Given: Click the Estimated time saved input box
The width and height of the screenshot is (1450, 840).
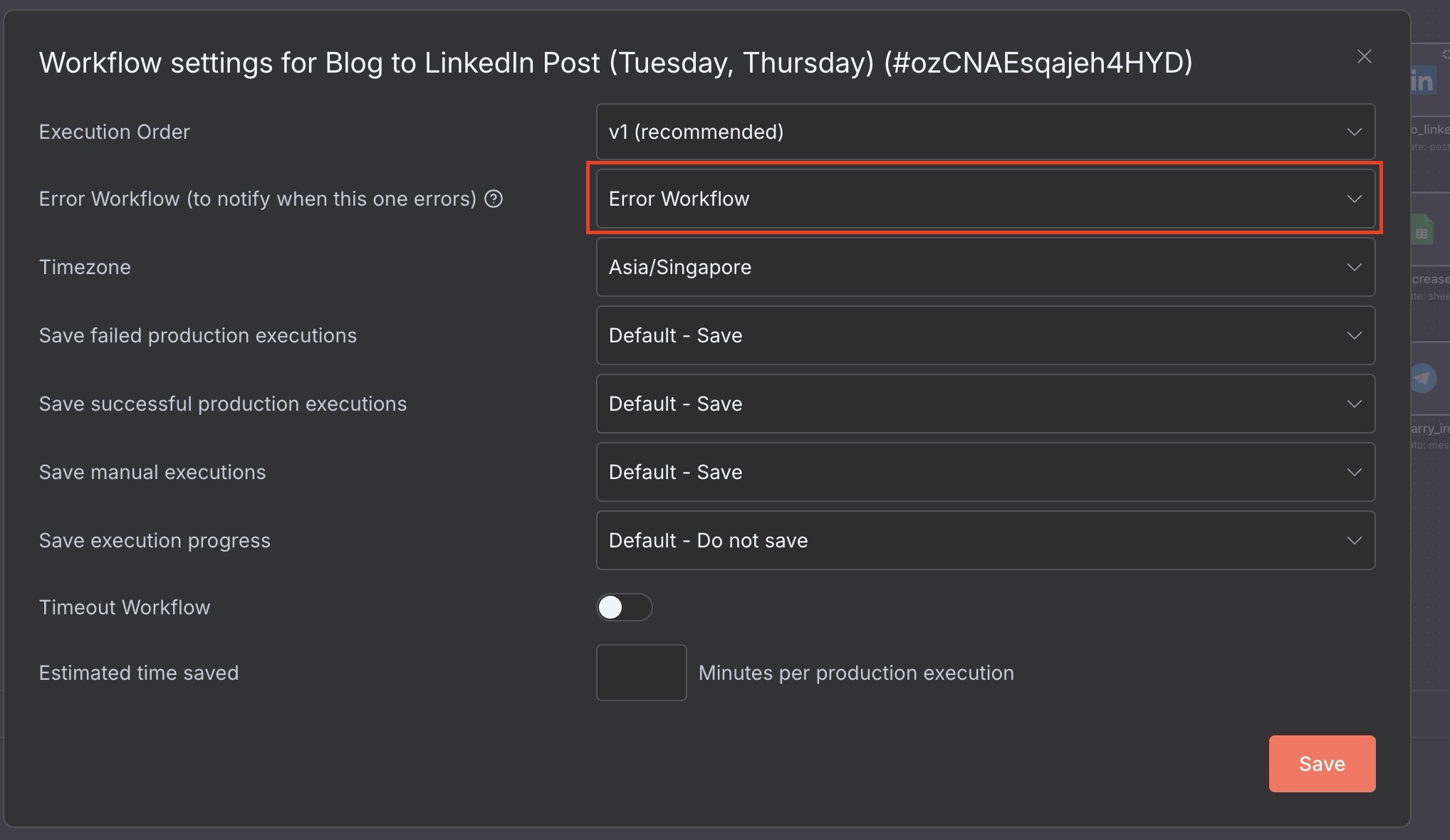Looking at the screenshot, I should coord(640,673).
